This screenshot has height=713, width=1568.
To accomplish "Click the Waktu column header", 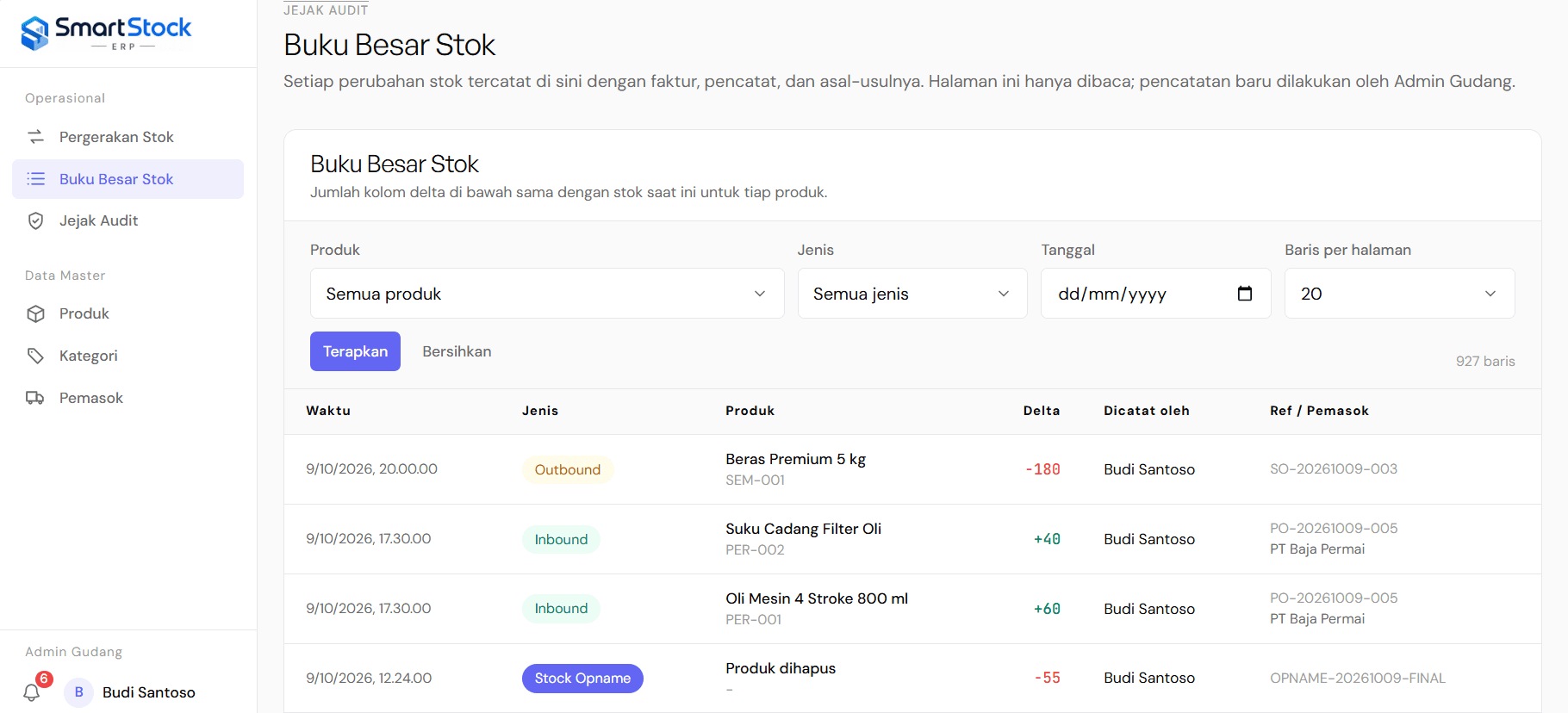I will (x=328, y=411).
